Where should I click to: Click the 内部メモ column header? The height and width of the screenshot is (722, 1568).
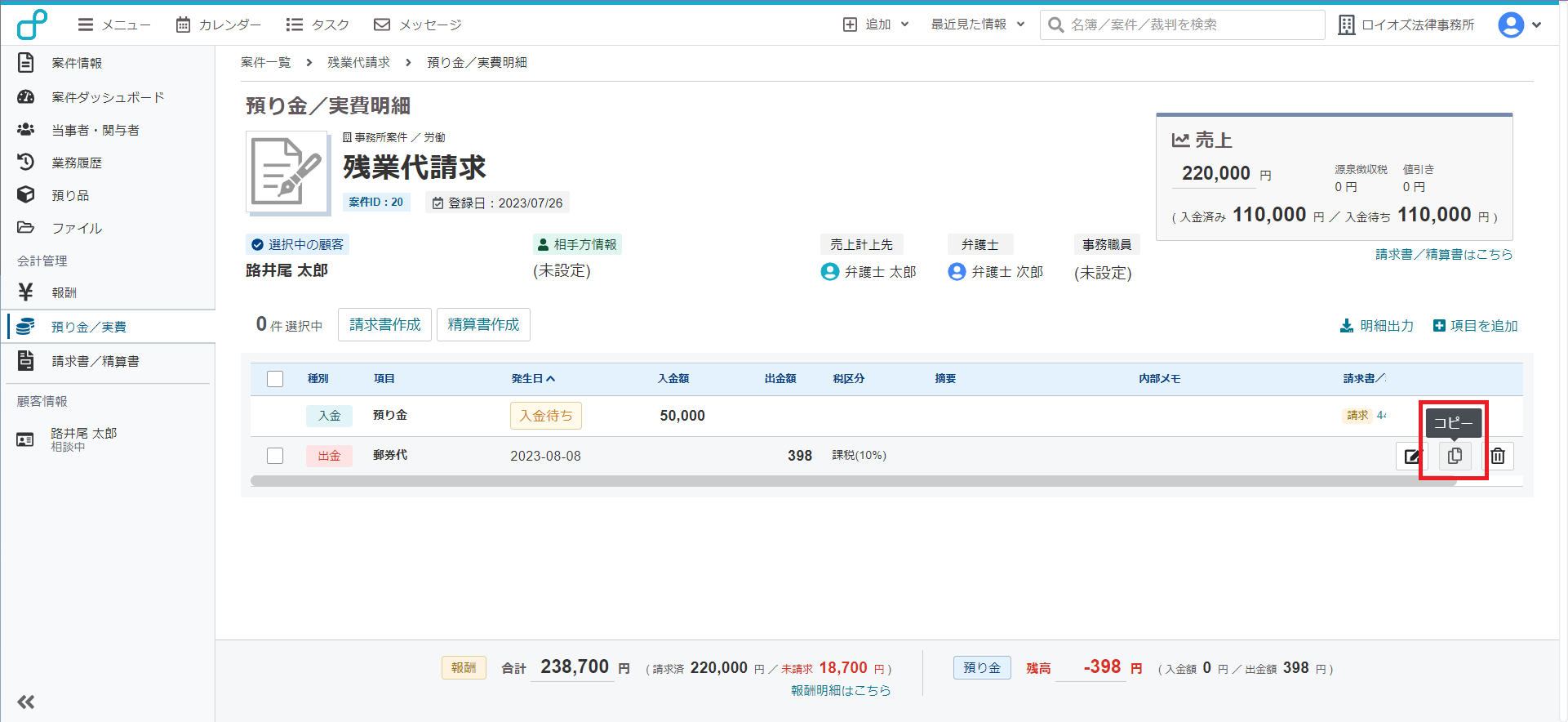1160,379
